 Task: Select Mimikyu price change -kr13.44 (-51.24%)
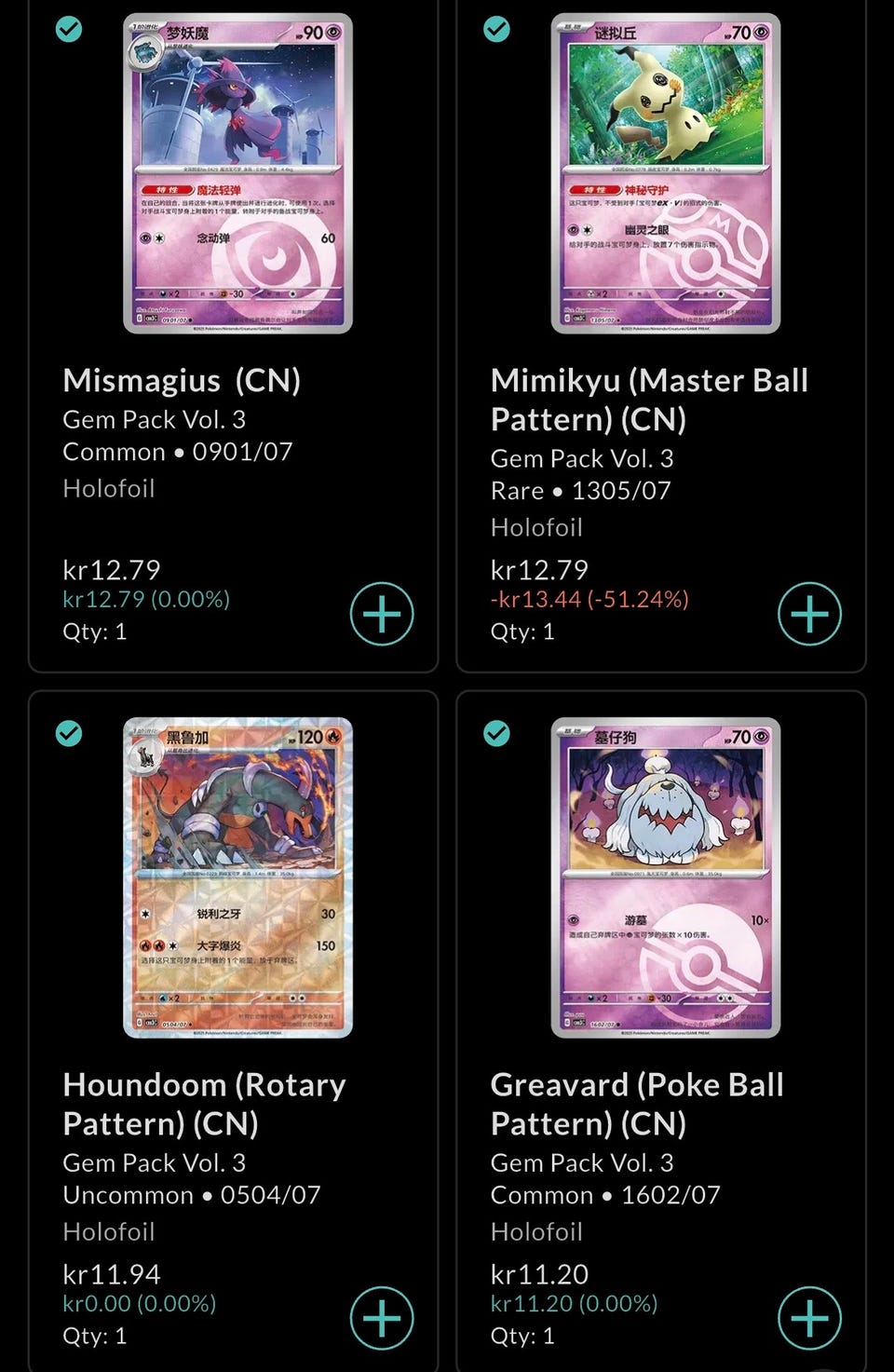click(x=589, y=599)
